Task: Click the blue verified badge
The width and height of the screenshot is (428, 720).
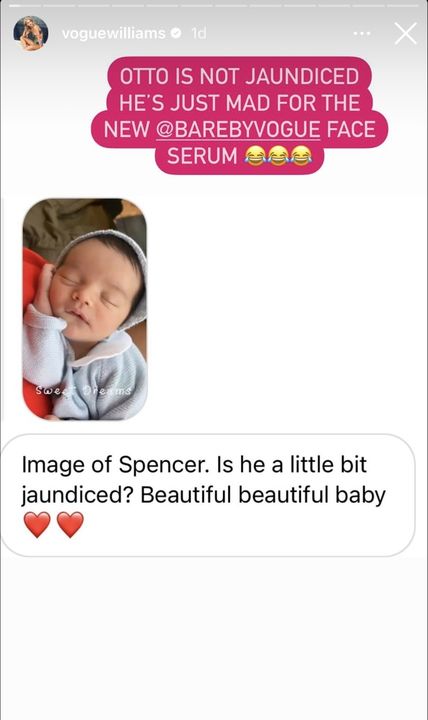Action: pyautogui.click(x=176, y=33)
